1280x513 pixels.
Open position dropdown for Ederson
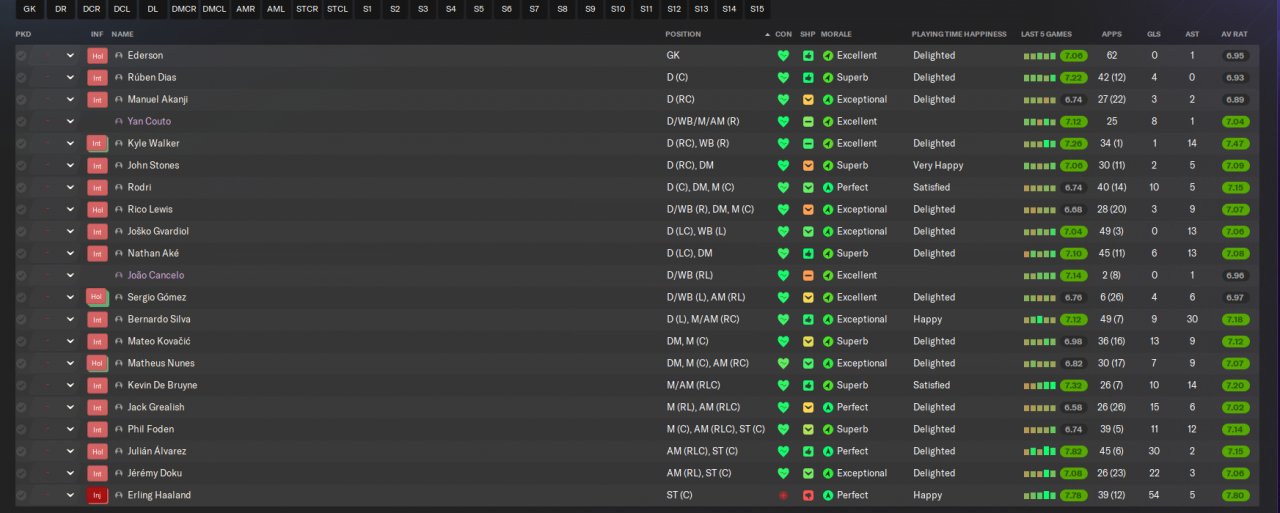(x=70, y=56)
